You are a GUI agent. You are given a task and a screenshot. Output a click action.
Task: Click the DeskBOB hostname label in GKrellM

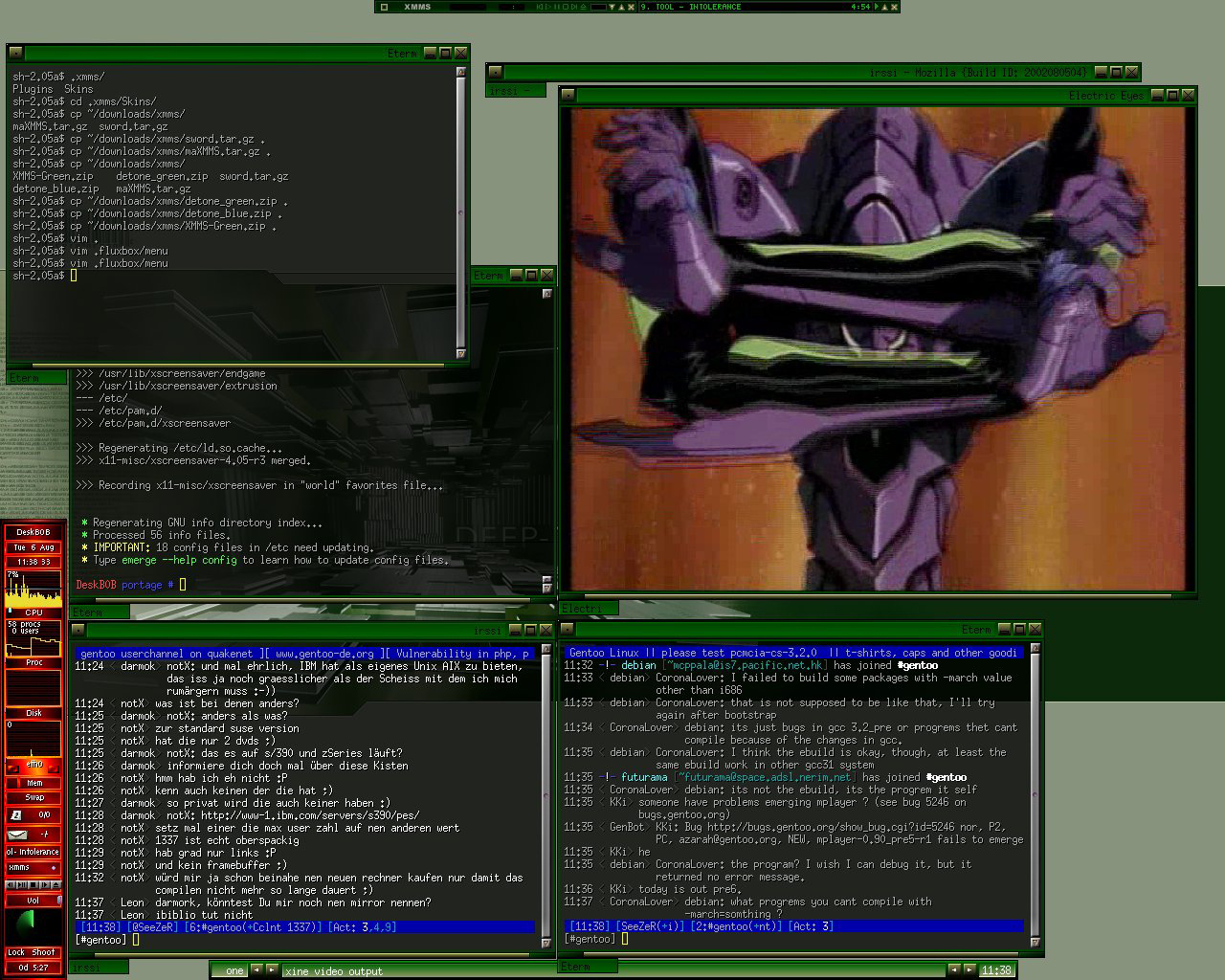click(33, 532)
